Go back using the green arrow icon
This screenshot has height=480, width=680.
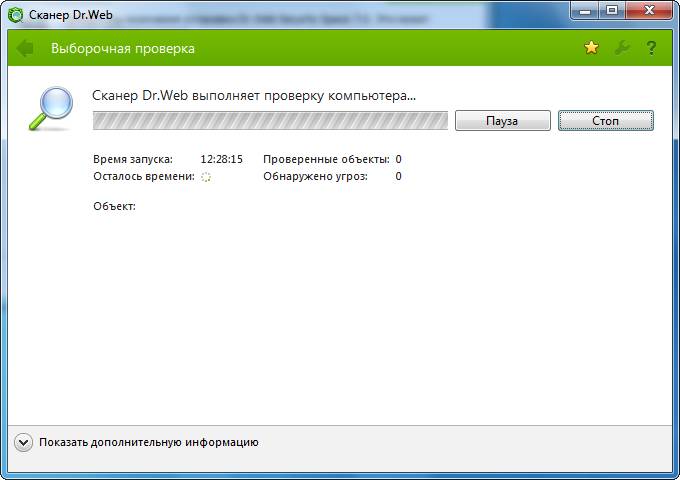(x=25, y=48)
